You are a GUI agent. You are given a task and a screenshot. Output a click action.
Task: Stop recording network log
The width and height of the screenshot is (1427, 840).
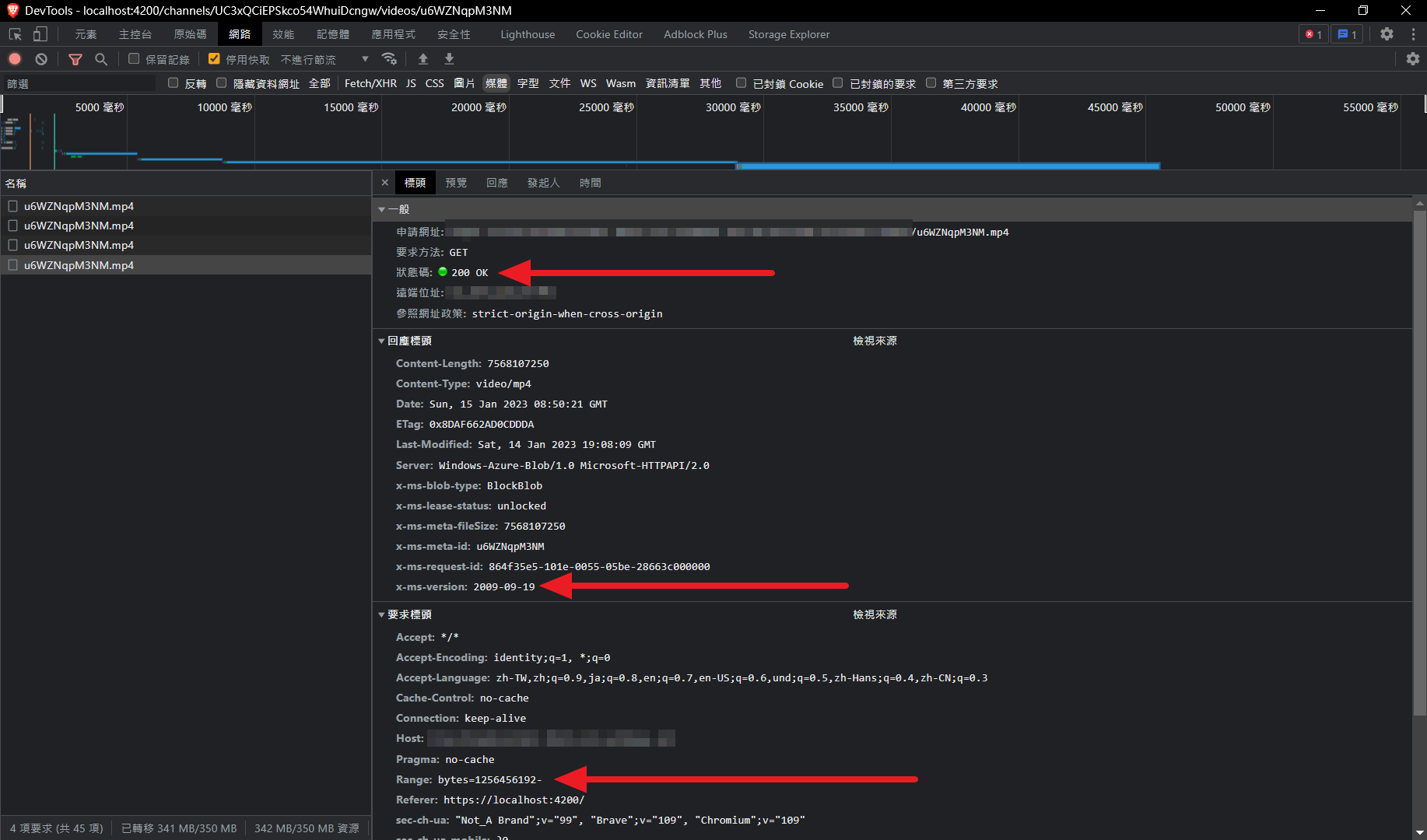[15, 59]
